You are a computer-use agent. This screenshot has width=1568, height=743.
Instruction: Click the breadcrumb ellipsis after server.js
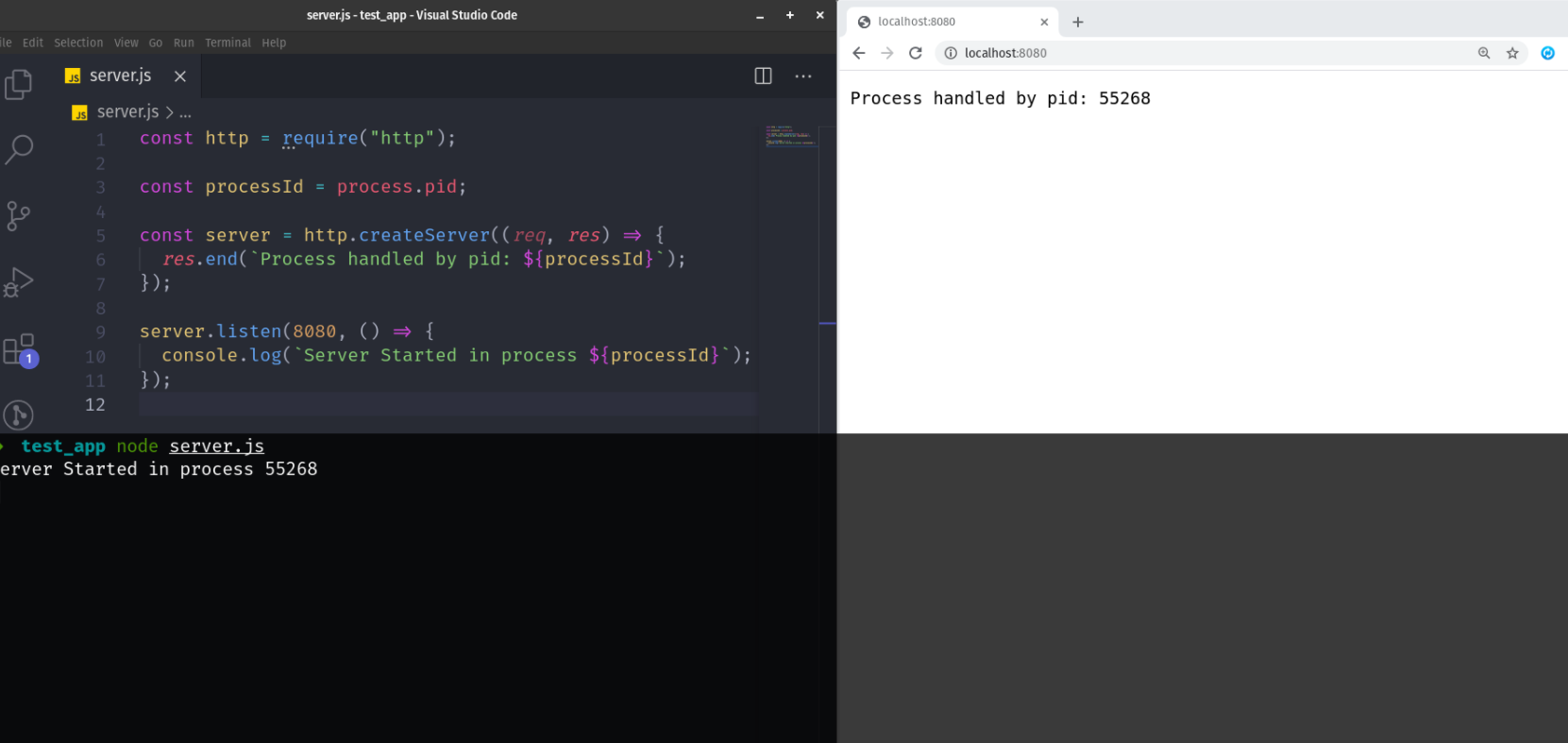(185, 113)
